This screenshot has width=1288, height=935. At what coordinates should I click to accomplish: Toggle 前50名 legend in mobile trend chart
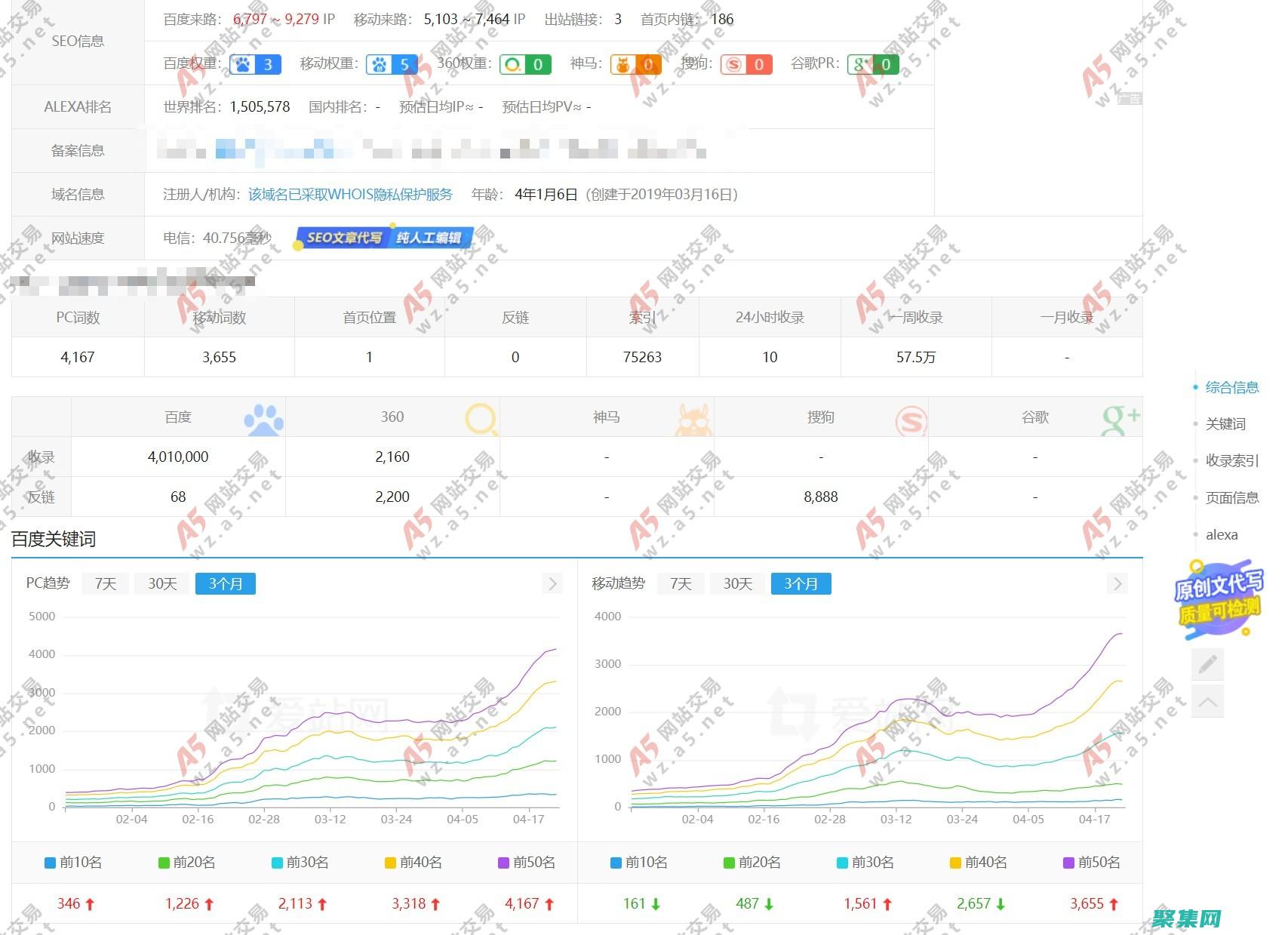coord(1091,862)
